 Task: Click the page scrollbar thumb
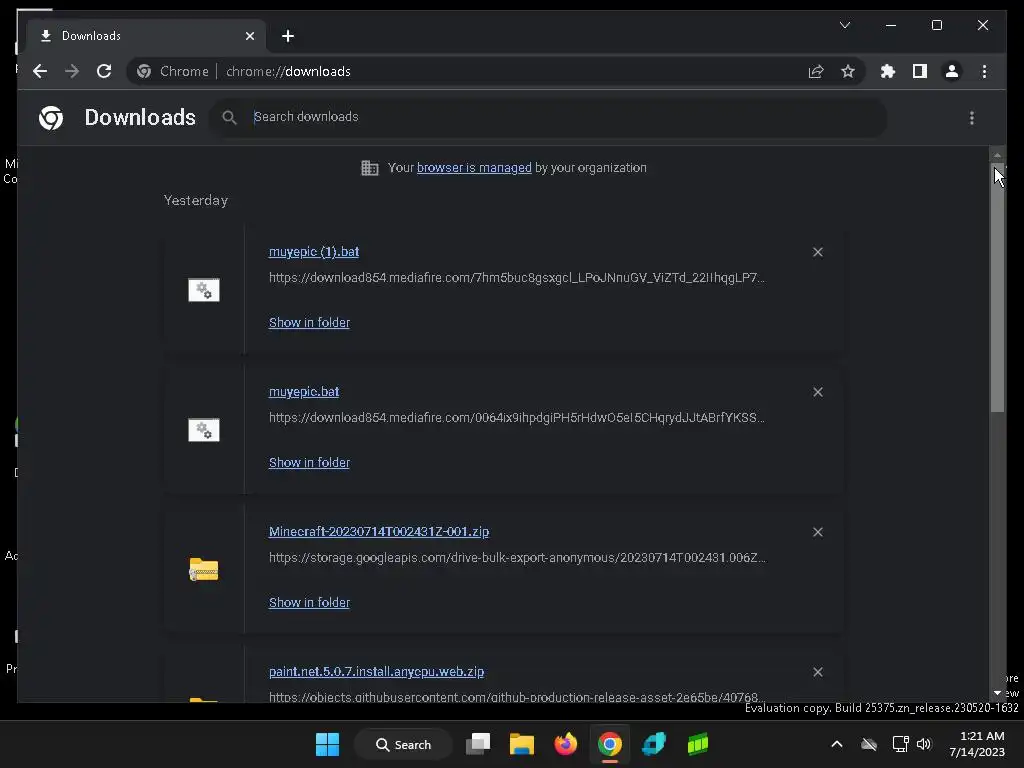[997, 287]
